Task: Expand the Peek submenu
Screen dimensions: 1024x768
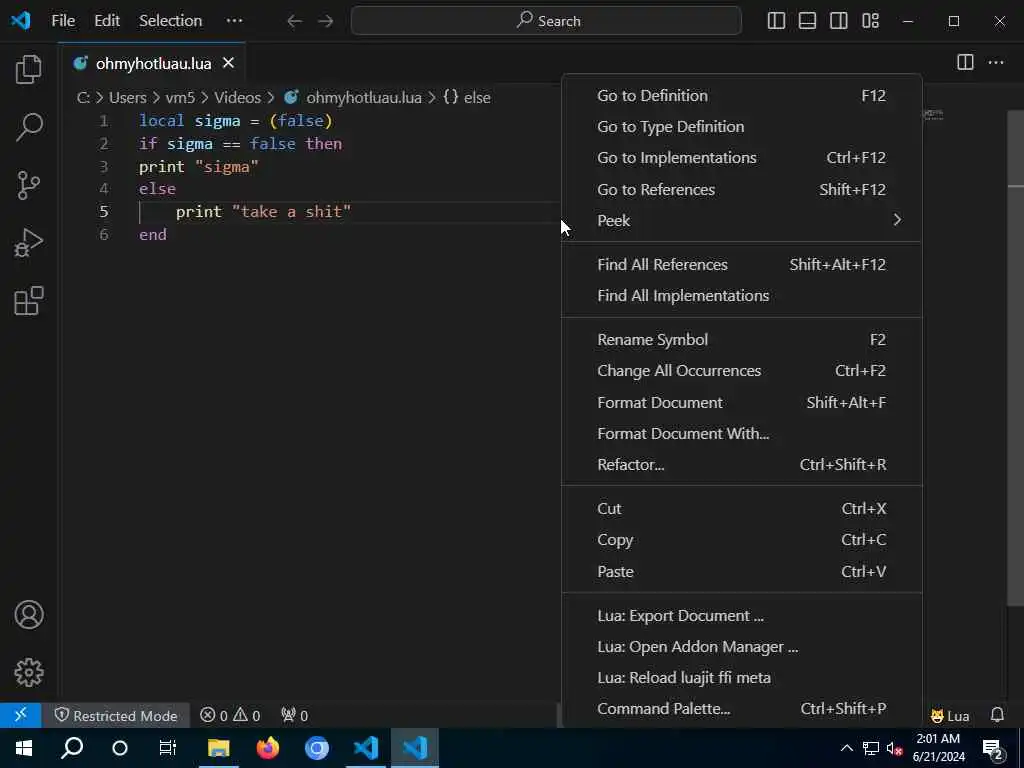Action: click(742, 221)
